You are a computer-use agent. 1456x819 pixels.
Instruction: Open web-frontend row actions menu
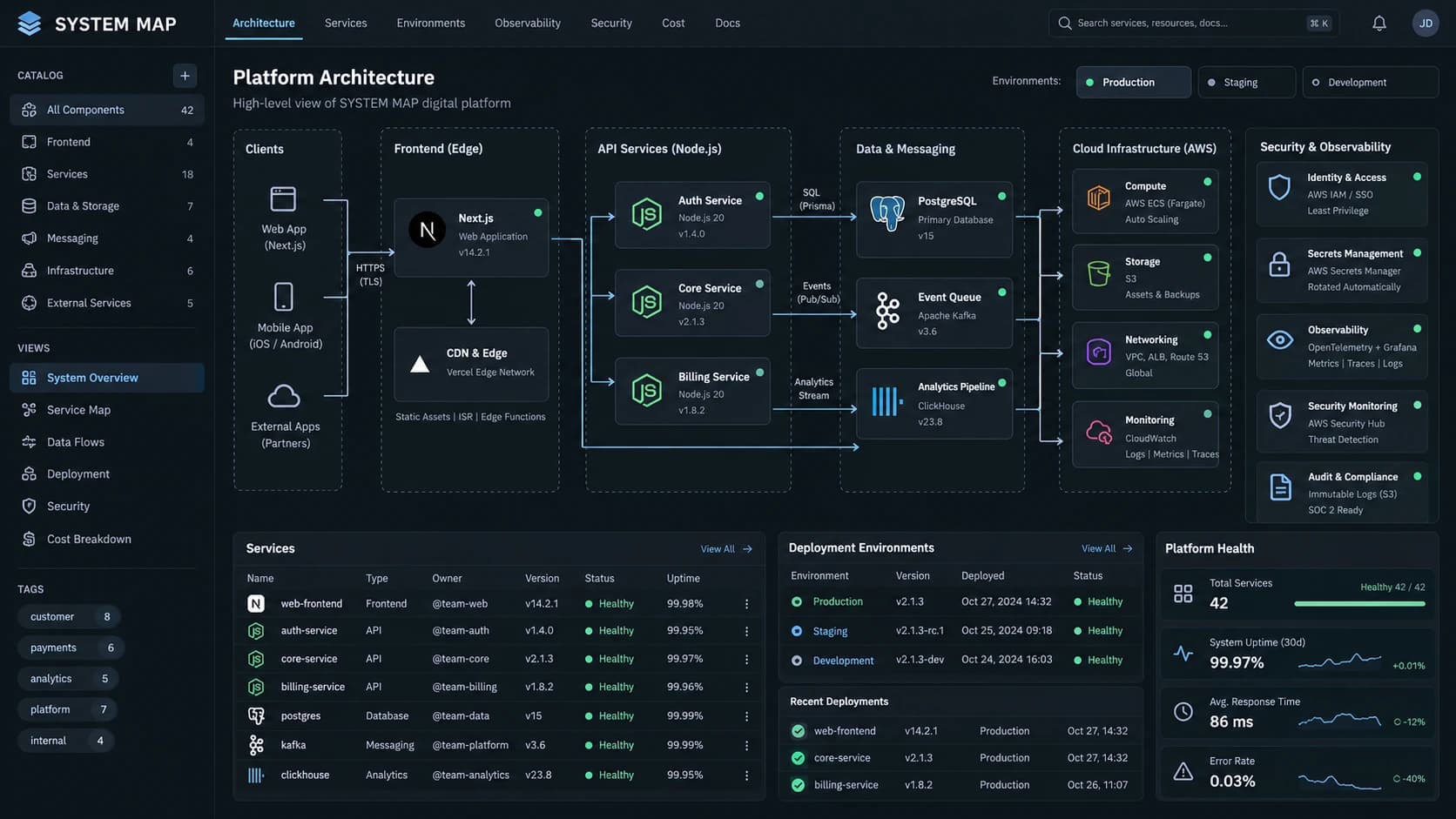click(x=746, y=604)
